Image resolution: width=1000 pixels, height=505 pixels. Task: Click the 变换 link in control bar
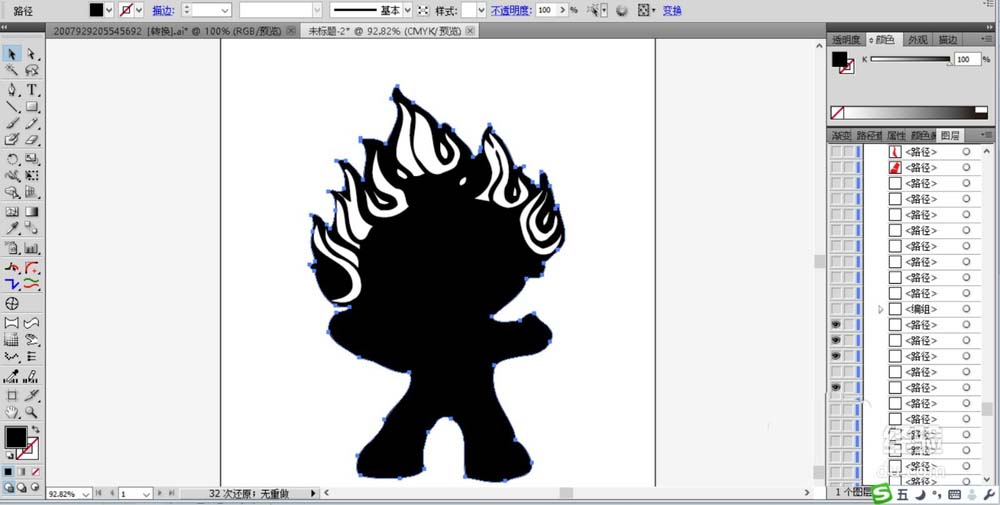[x=672, y=11]
